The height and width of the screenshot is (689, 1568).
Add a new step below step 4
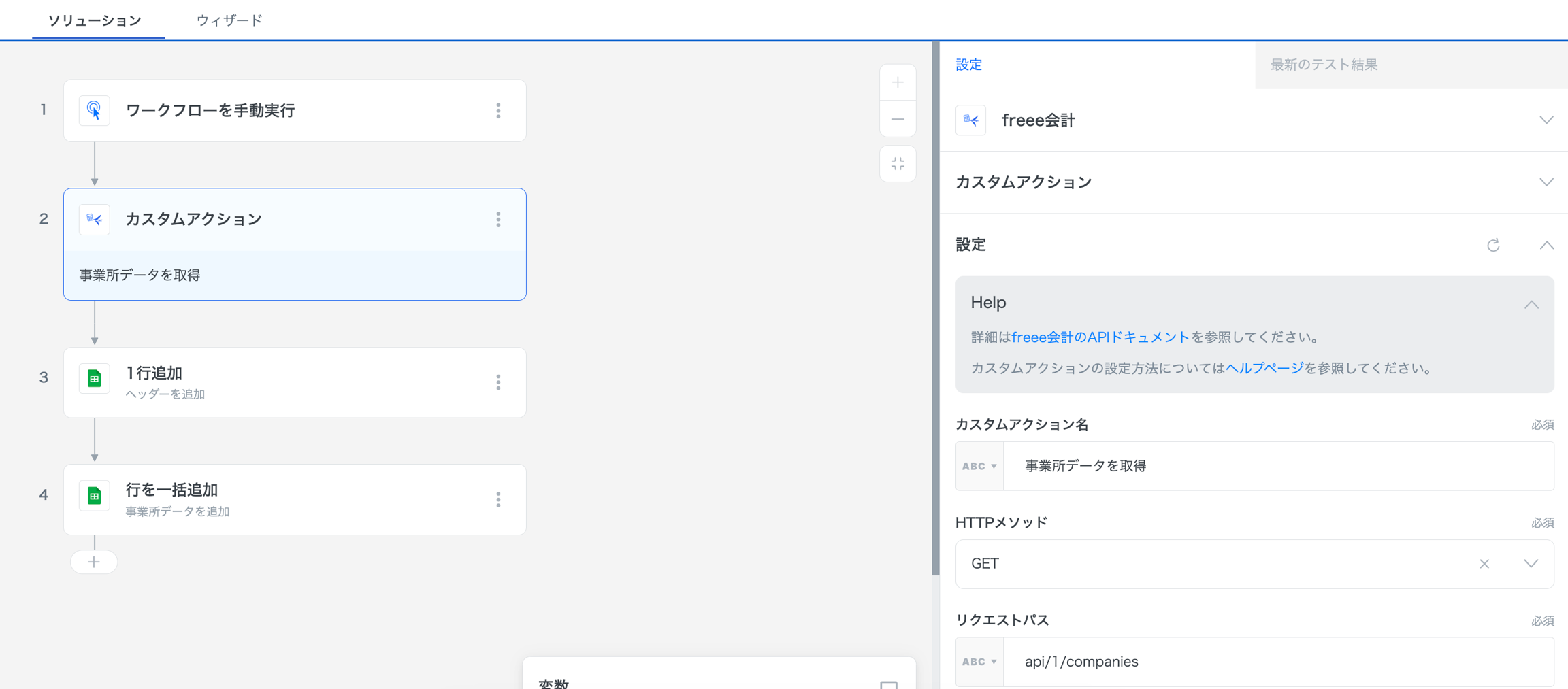pyautogui.click(x=94, y=562)
